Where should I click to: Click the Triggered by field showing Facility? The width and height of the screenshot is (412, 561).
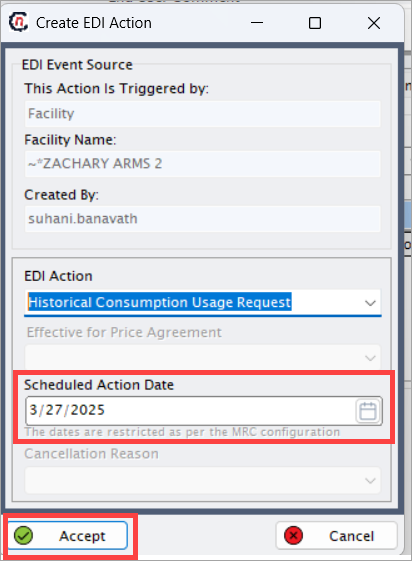pyautogui.click(x=202, y=113)
